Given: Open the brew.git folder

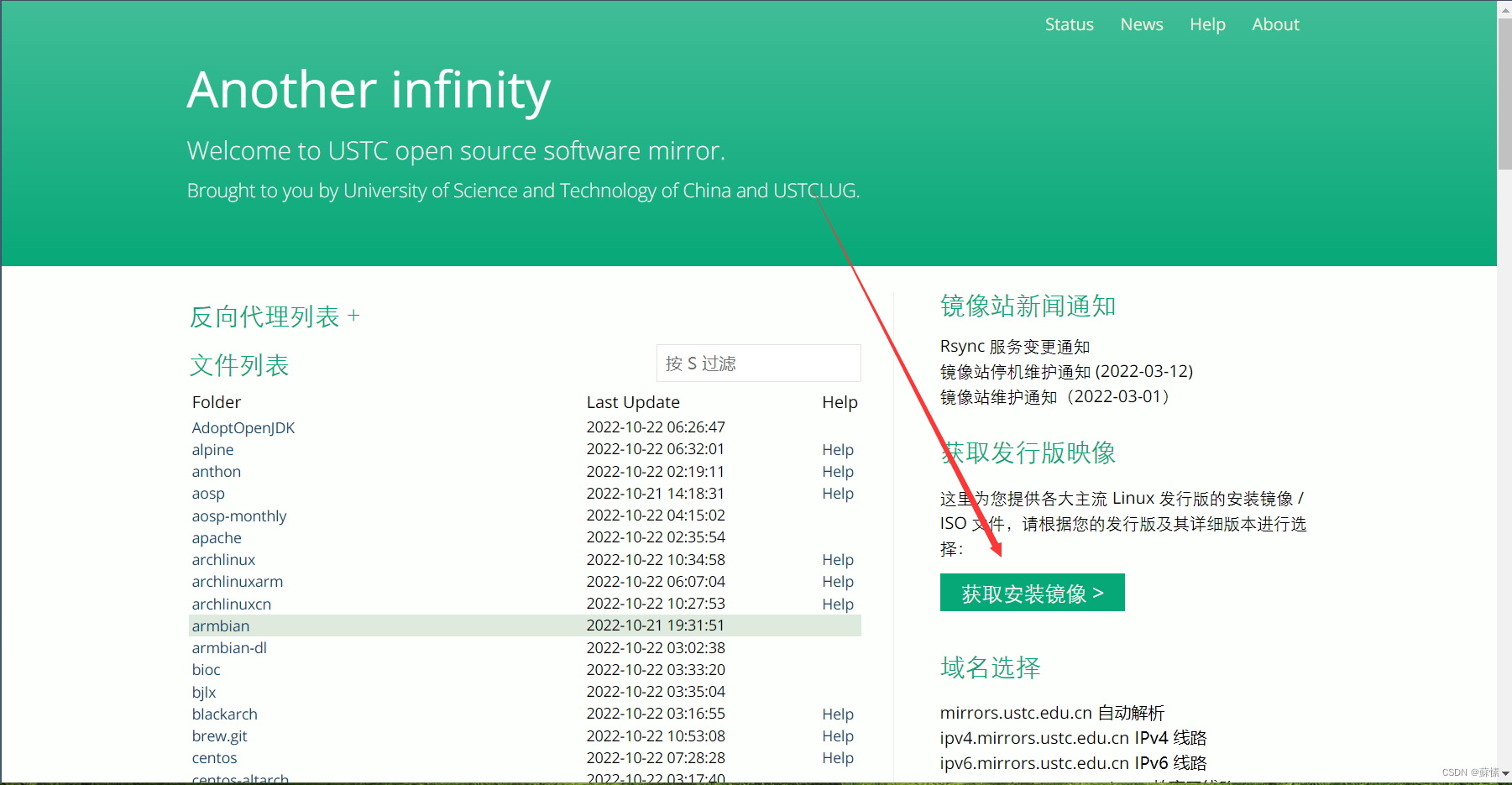Looking at the screenshot, I should tap(219, 735).
